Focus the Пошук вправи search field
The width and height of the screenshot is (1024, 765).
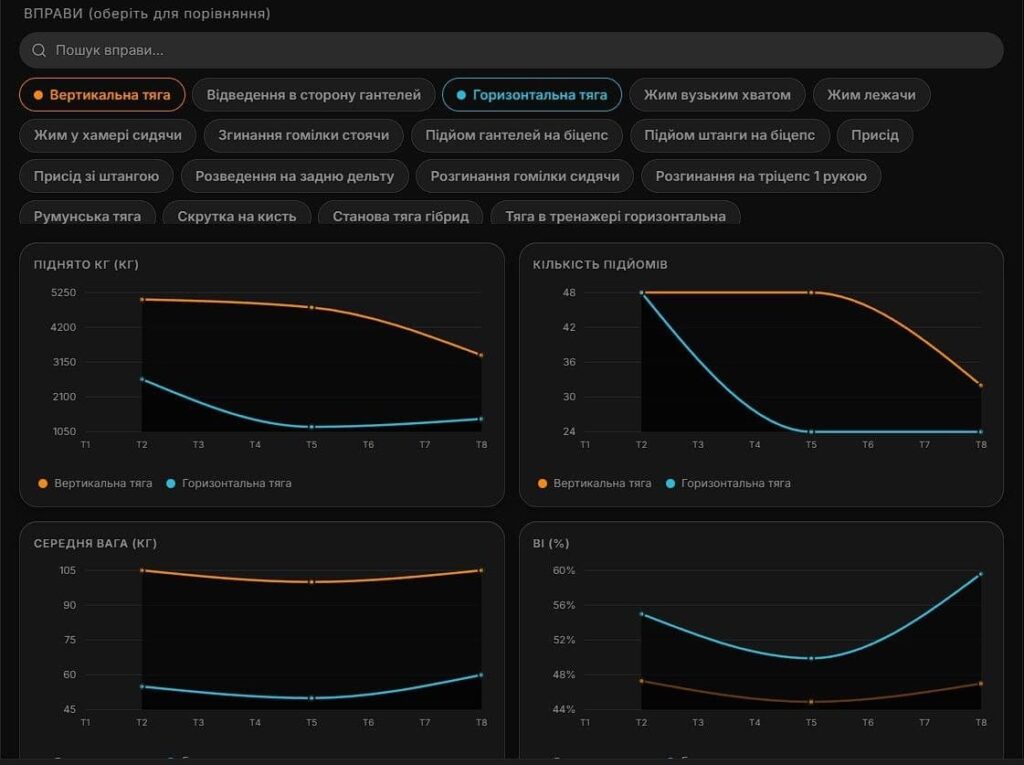(x=511, y=50)
